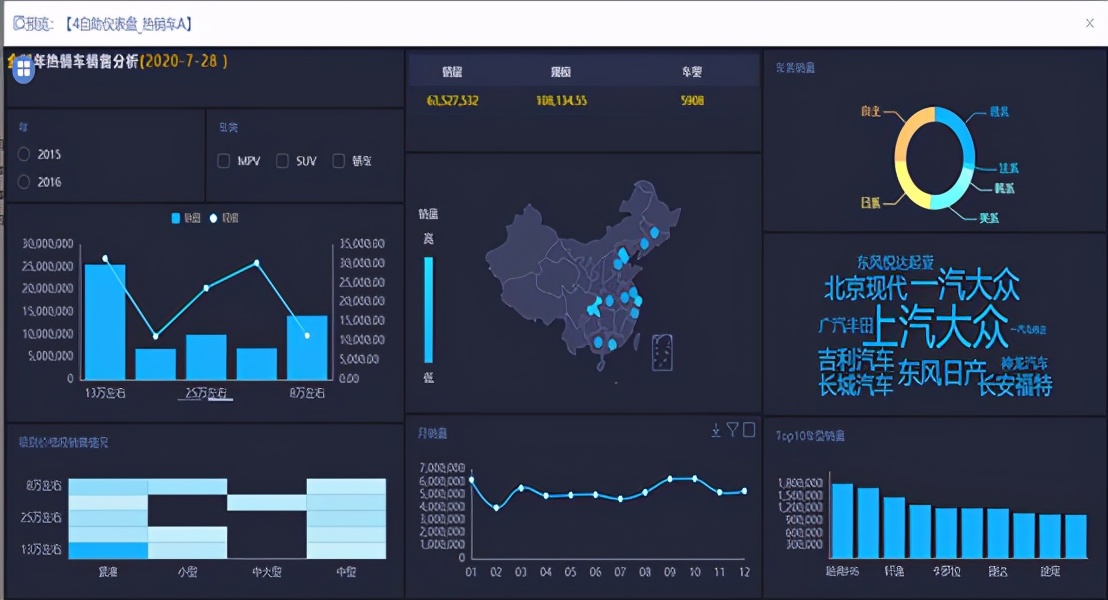Click 广汽丰田 in the word cloud

[x=845, y=325]
